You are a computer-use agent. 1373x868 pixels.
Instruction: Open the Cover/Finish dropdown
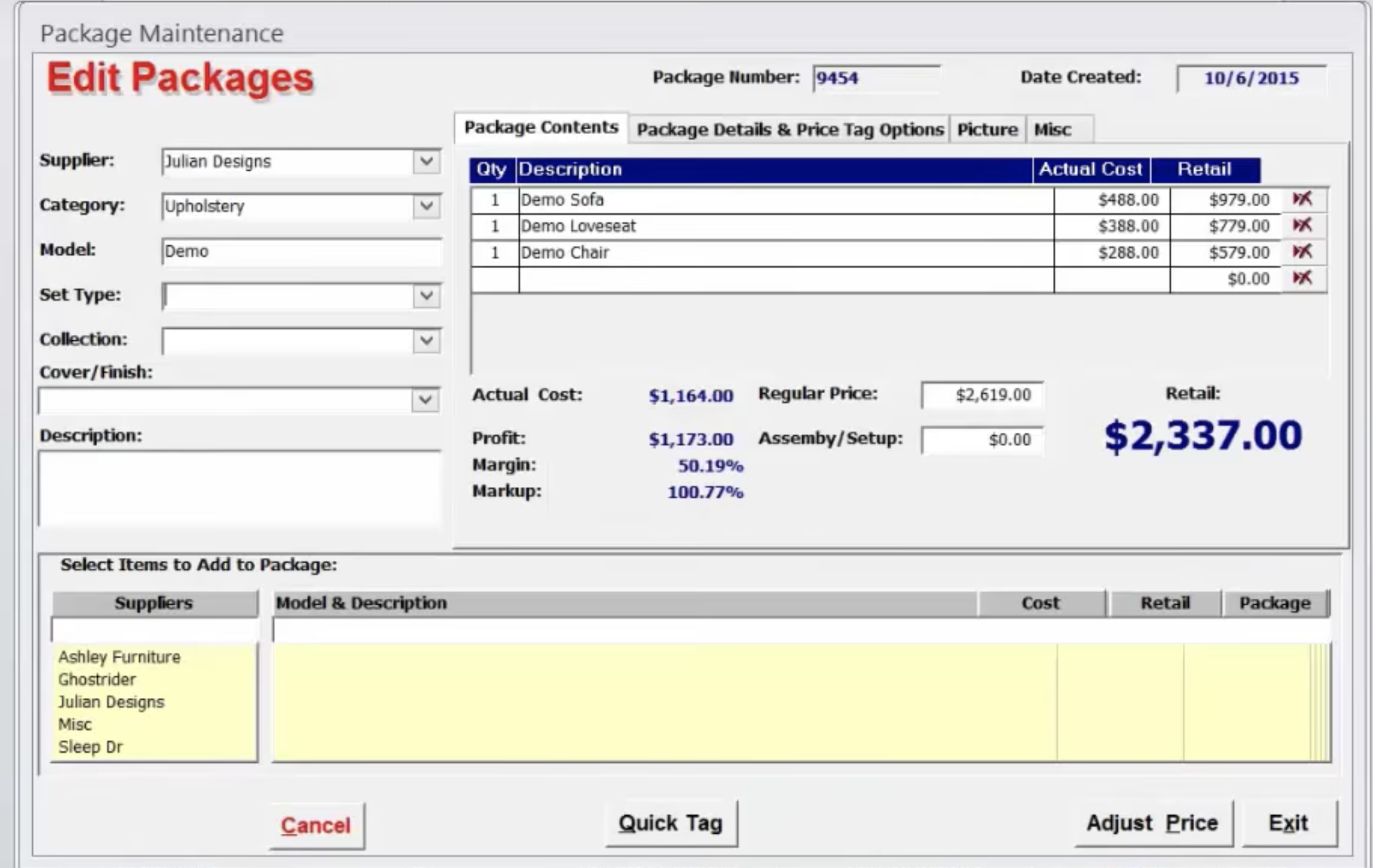[425, 401]
